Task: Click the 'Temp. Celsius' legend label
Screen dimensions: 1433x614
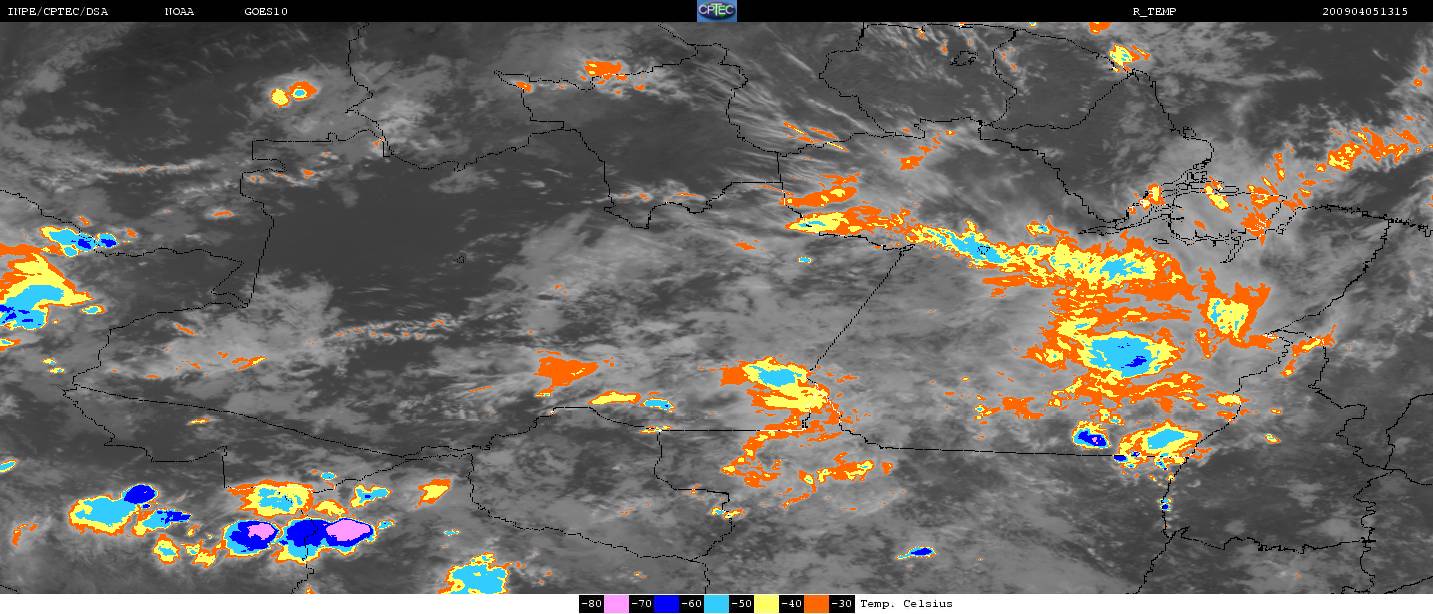Action: click(906, 604)
